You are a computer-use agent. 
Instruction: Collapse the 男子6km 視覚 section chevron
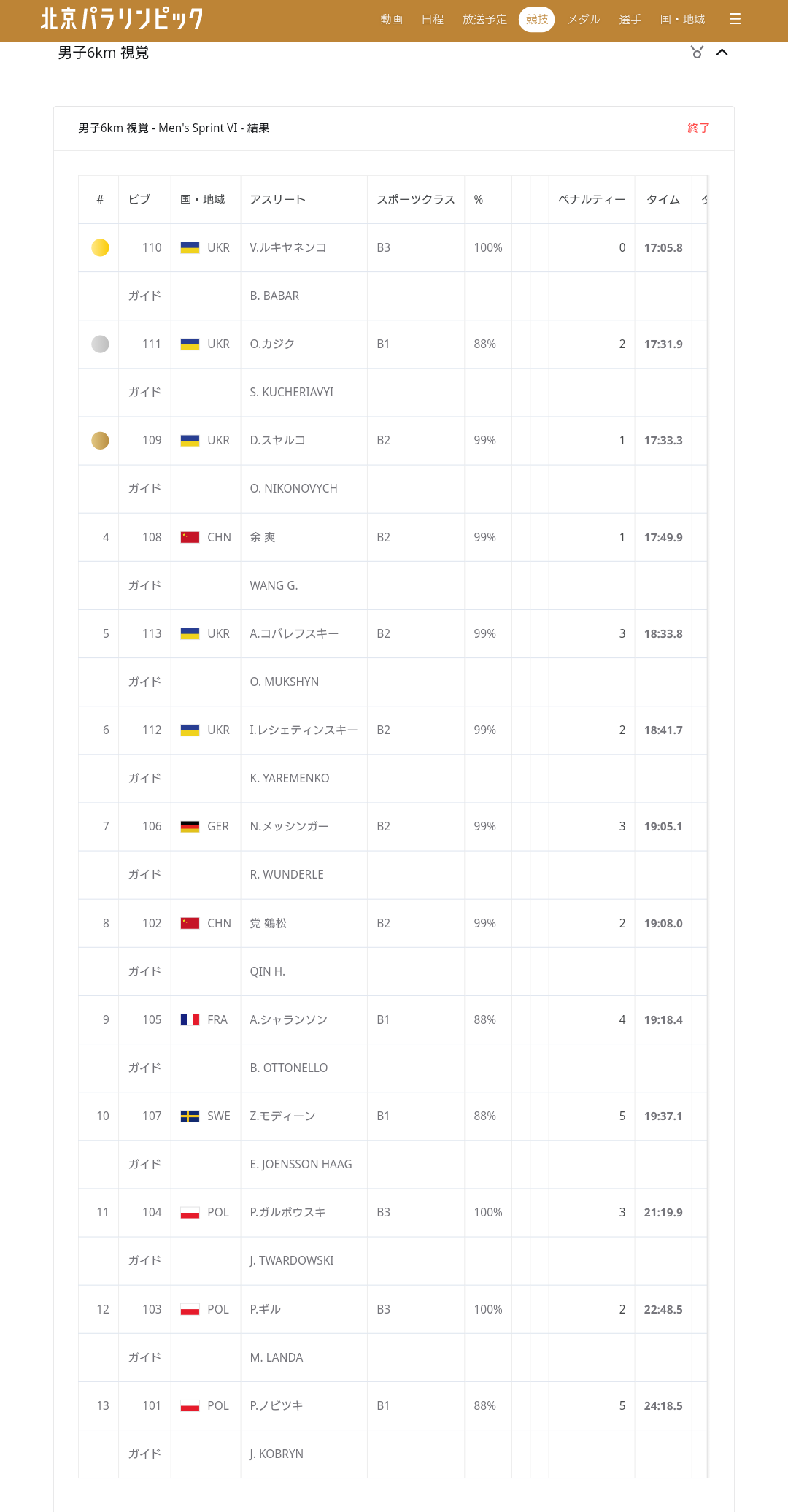pyautogui.click(x=722, y=53)
